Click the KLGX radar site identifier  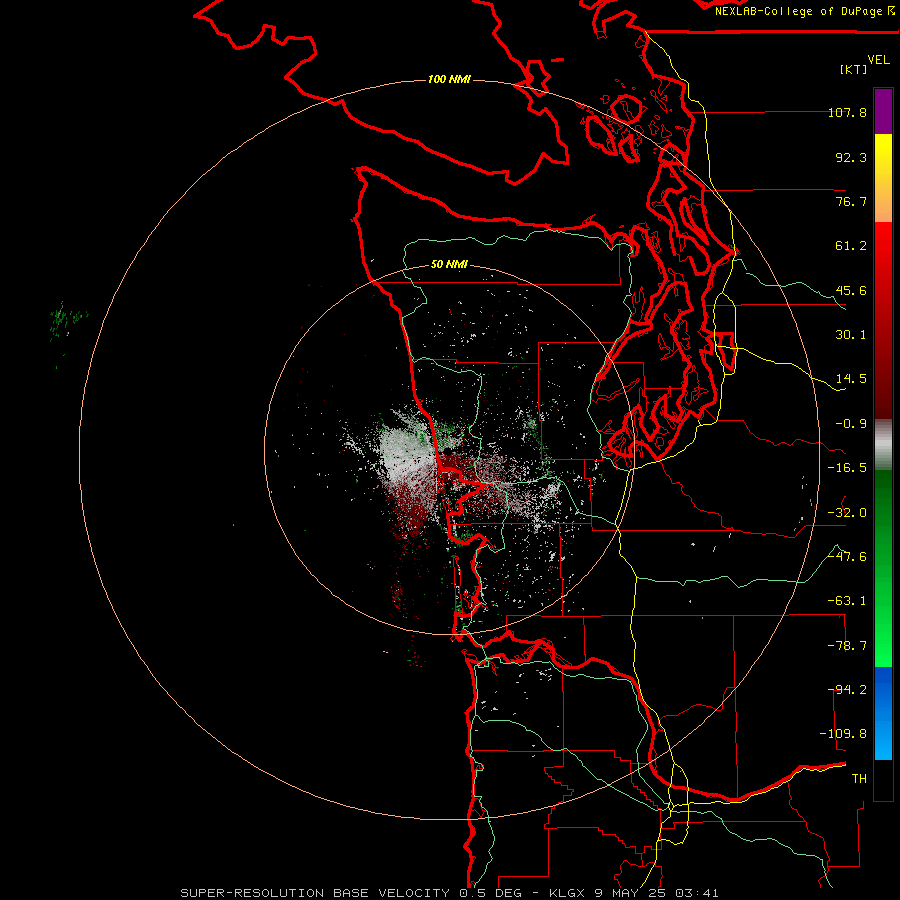click(569, 893)
